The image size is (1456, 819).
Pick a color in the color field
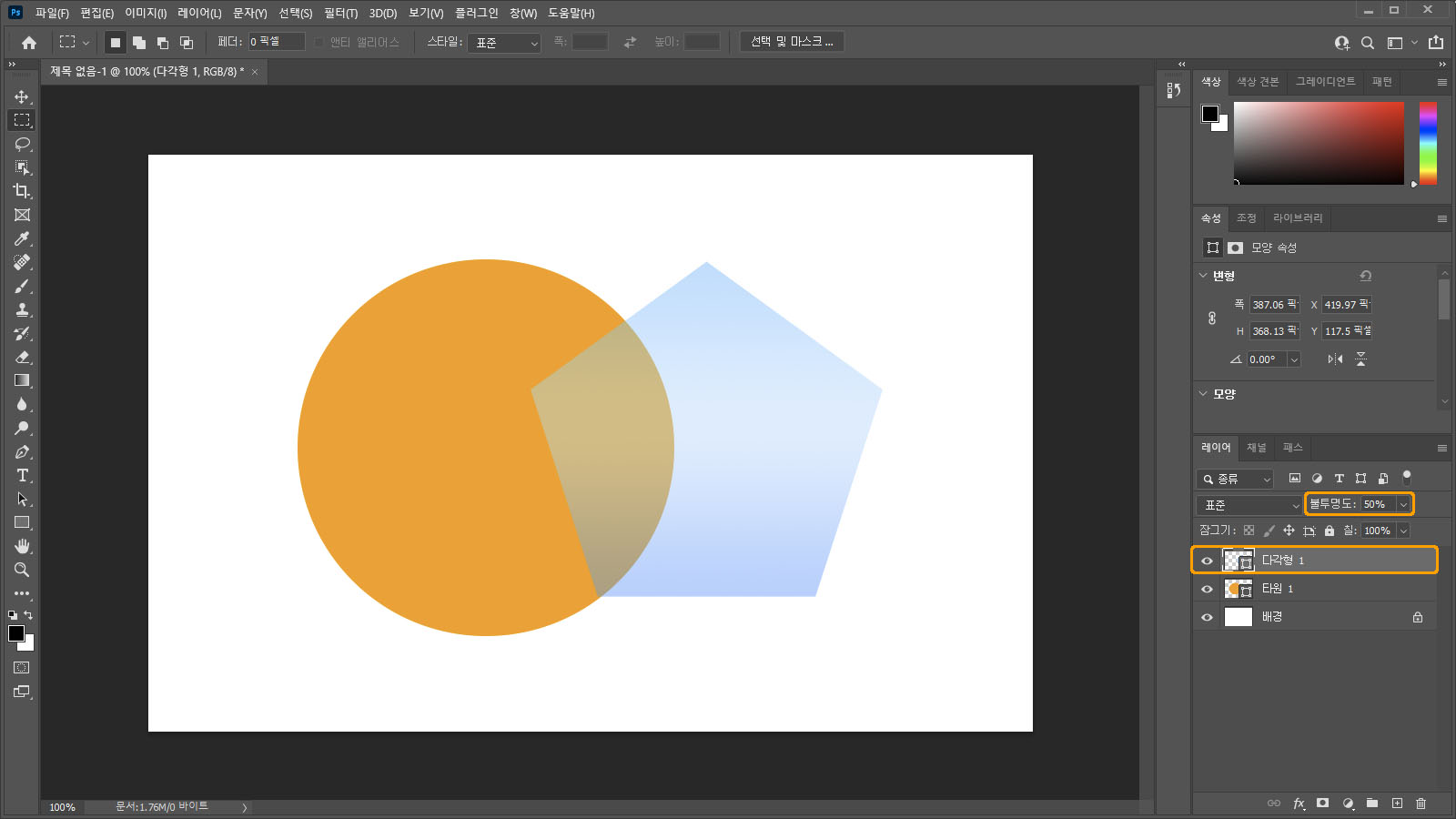pos(1319,143)
